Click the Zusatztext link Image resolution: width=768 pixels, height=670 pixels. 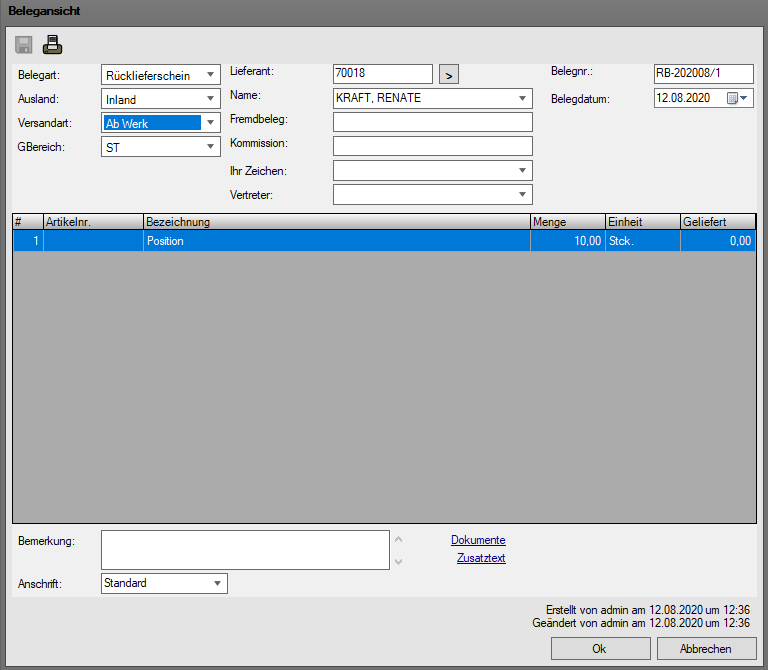click(481, 558)
